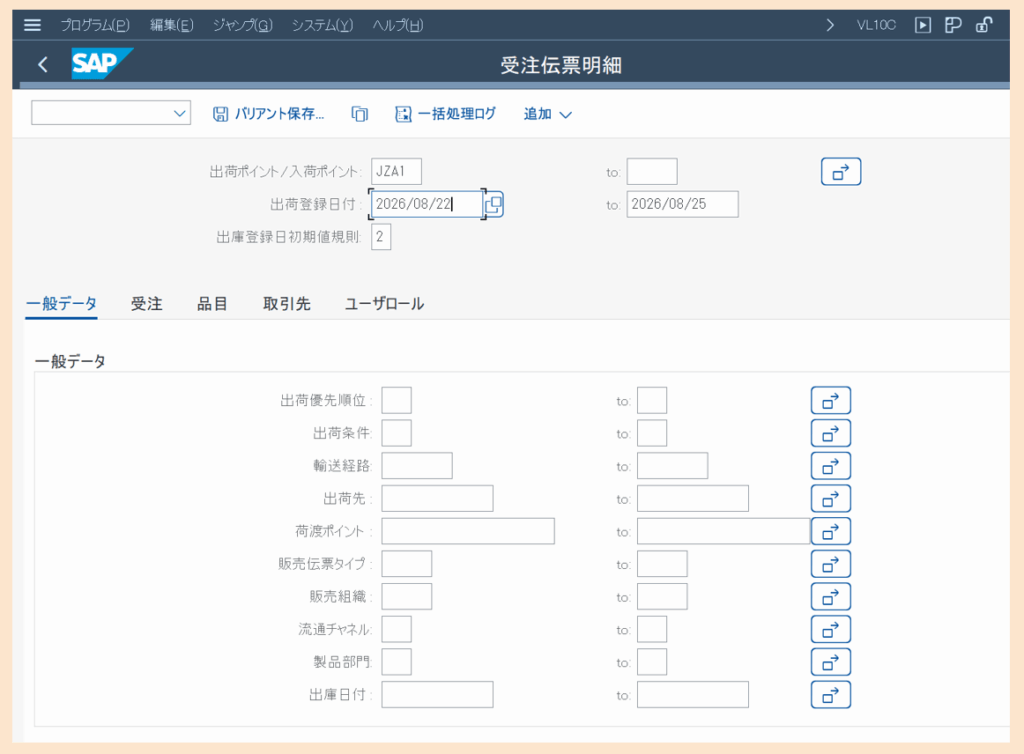1024x754 pixels.
Task: Open multiple selection for 販売組織
Action: click(x=831, y=597)
